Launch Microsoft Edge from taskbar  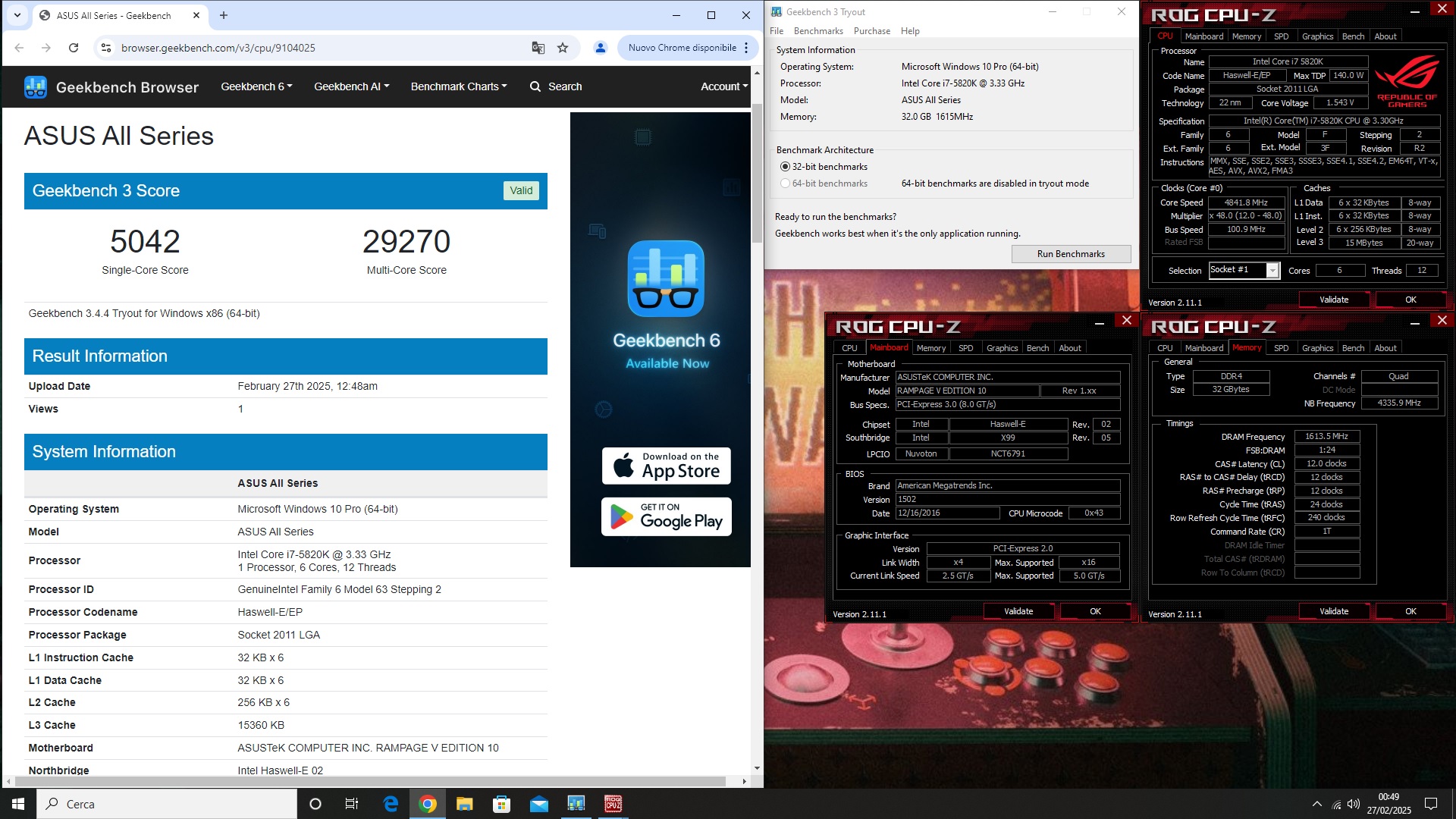(391, 804)
